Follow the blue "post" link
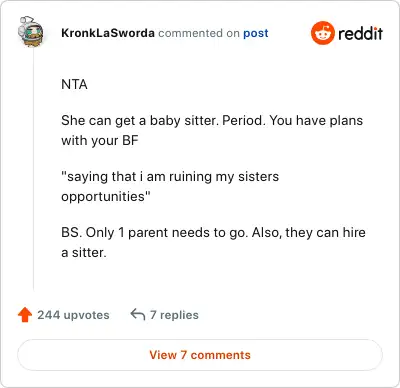400x388 pixels. tap(256, 34)
